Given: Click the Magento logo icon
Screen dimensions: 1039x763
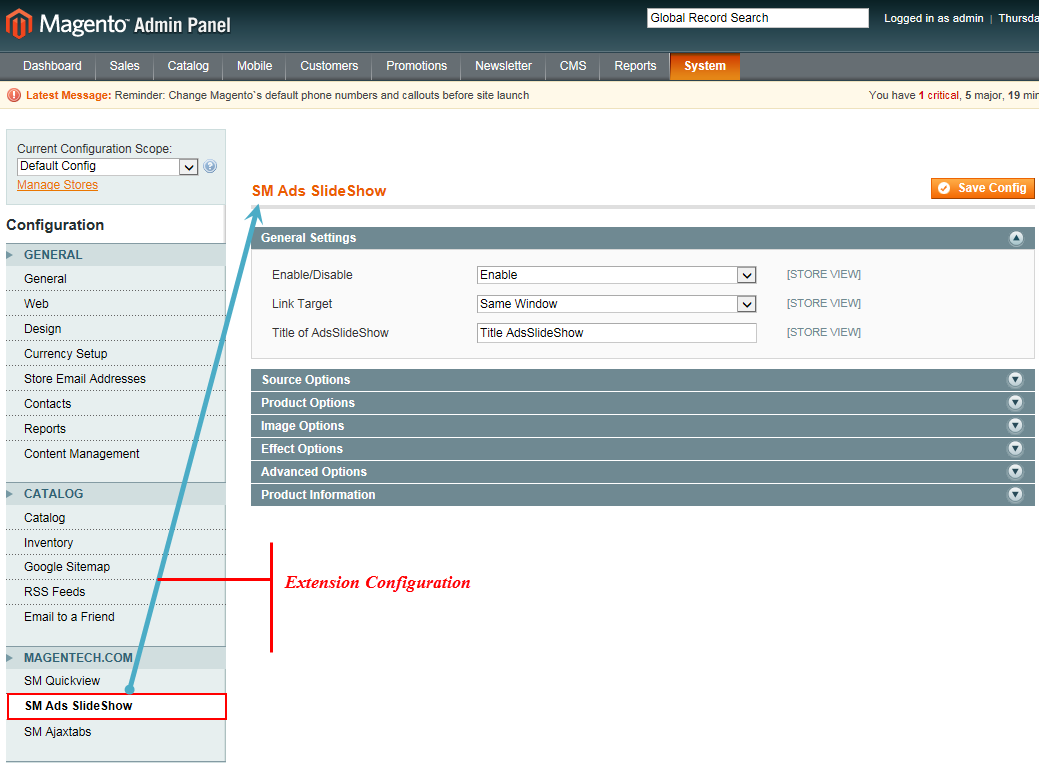Looking at the screenshot, I should 19,24.
